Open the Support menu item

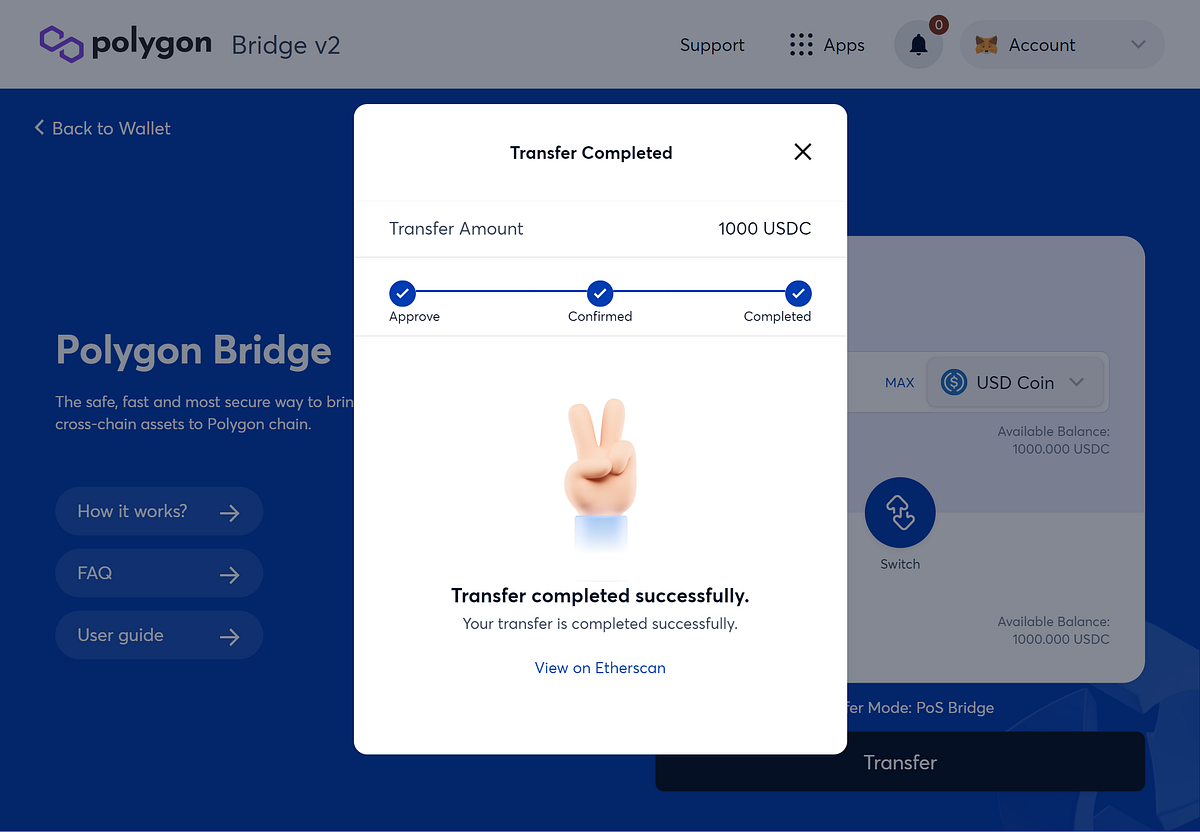[x=712, y=45]
